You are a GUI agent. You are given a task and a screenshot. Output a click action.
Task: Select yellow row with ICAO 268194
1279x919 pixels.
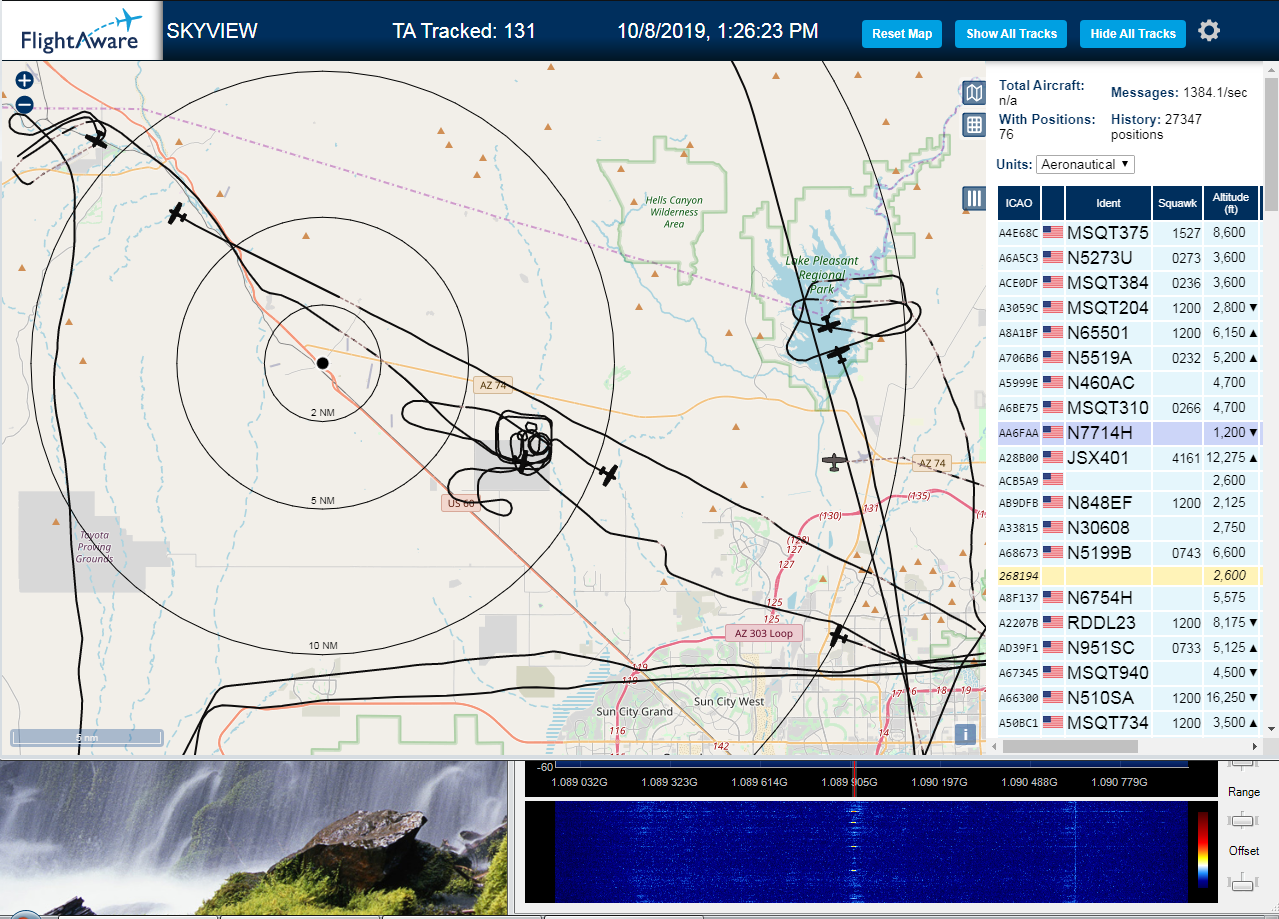(1129, 576)
